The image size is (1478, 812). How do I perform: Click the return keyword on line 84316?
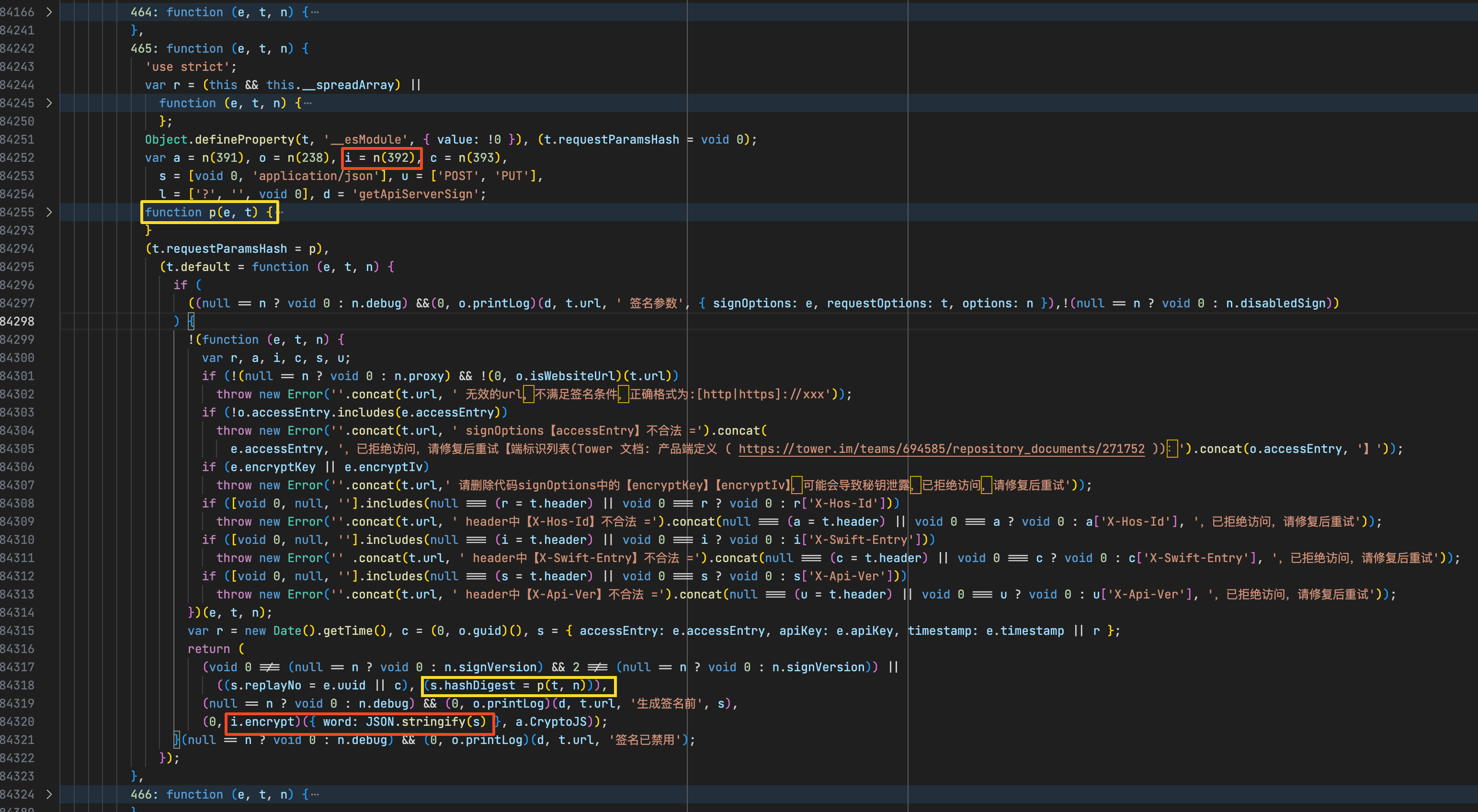208,649
